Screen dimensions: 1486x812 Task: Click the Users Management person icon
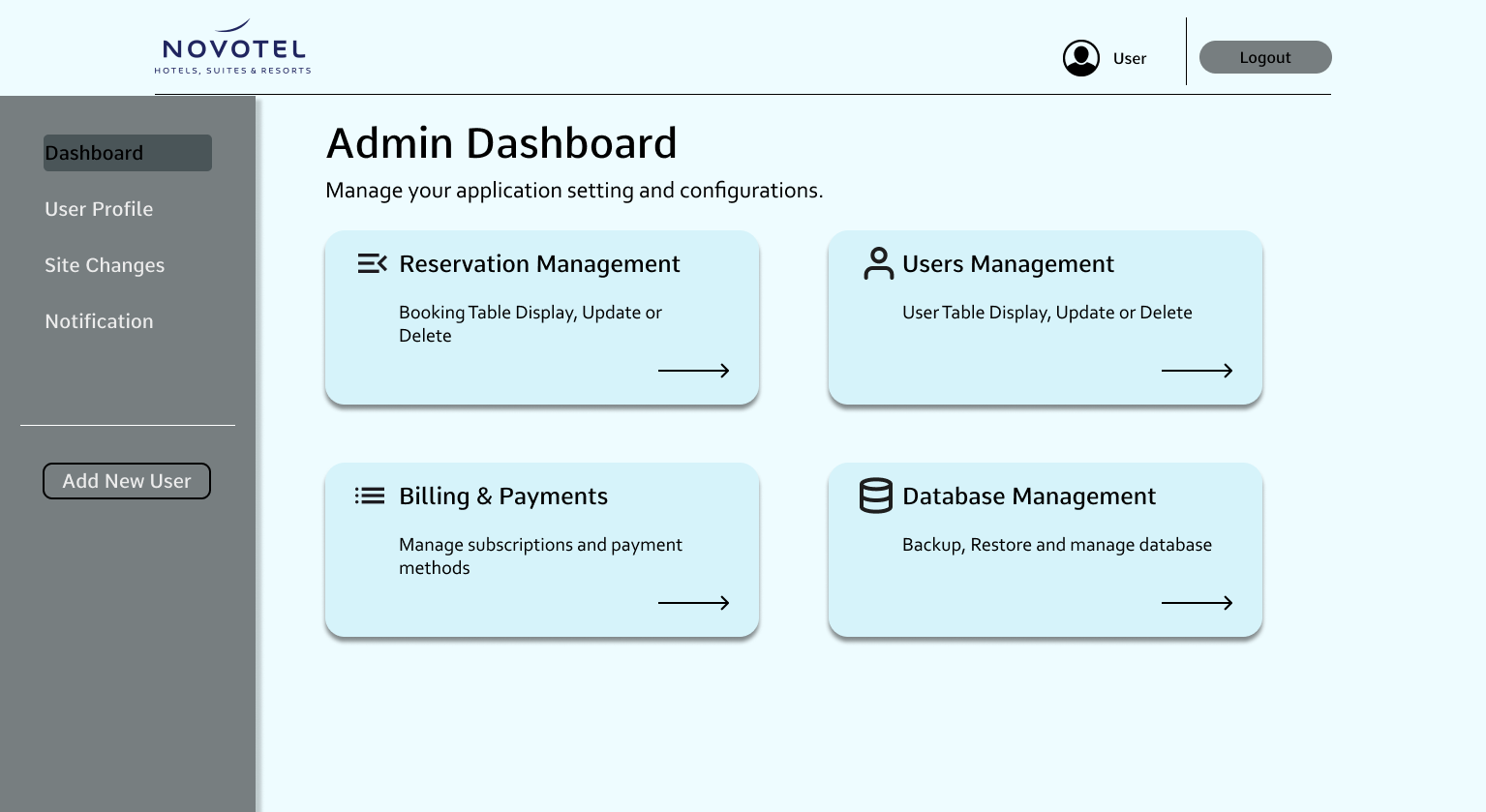(x=879, y=263)
